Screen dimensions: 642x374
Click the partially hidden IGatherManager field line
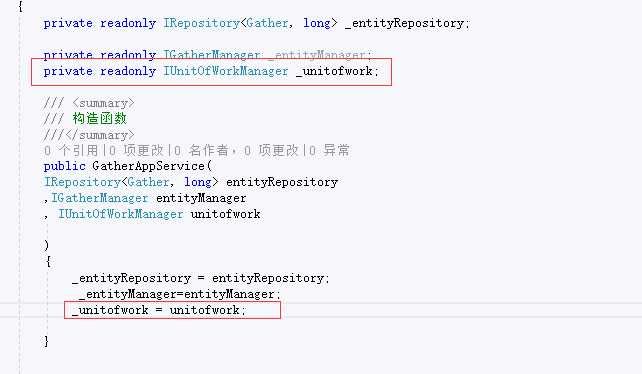(x=208, y=54)
